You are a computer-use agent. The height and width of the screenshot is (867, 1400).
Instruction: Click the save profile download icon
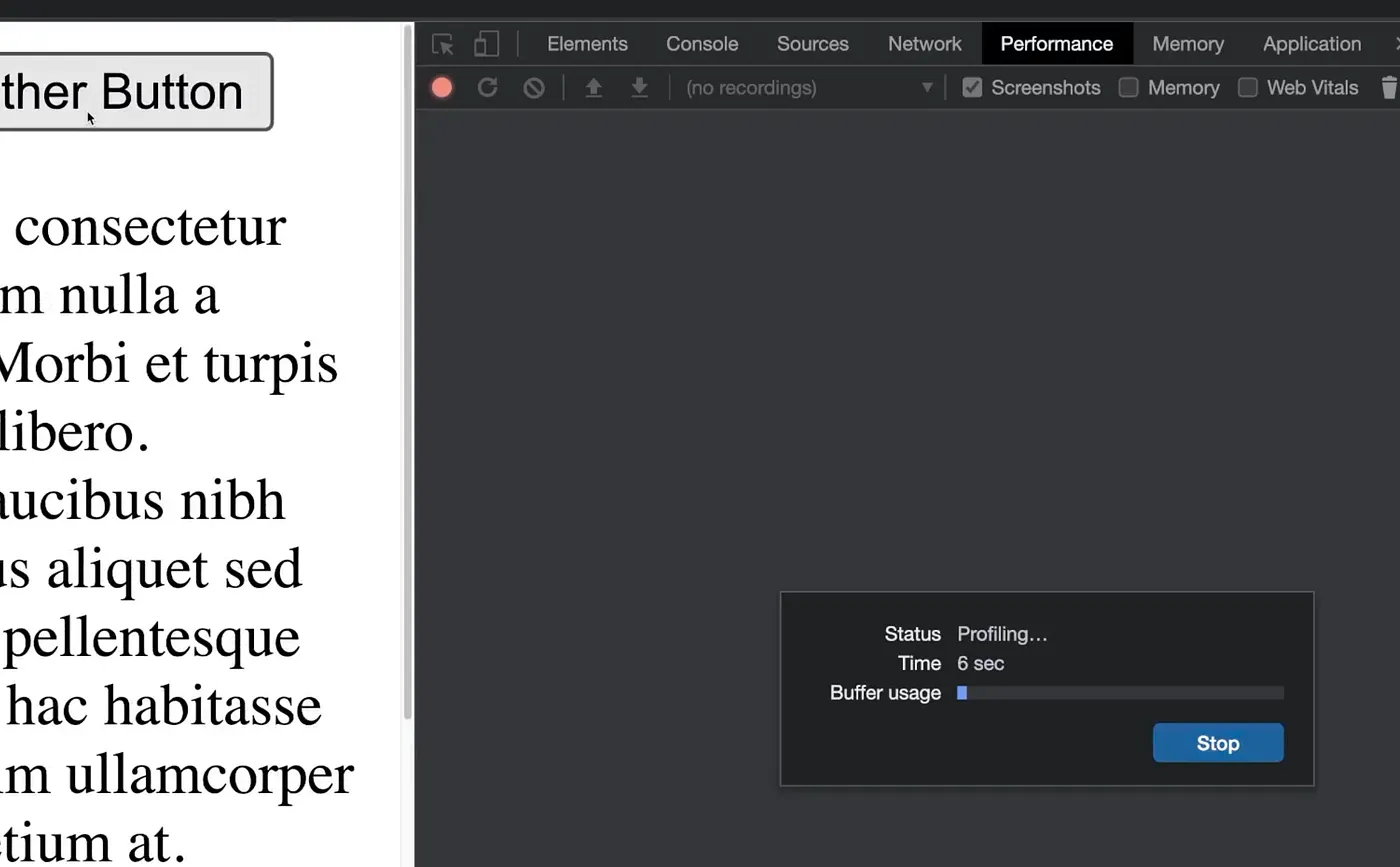click(x=640, y=88)
